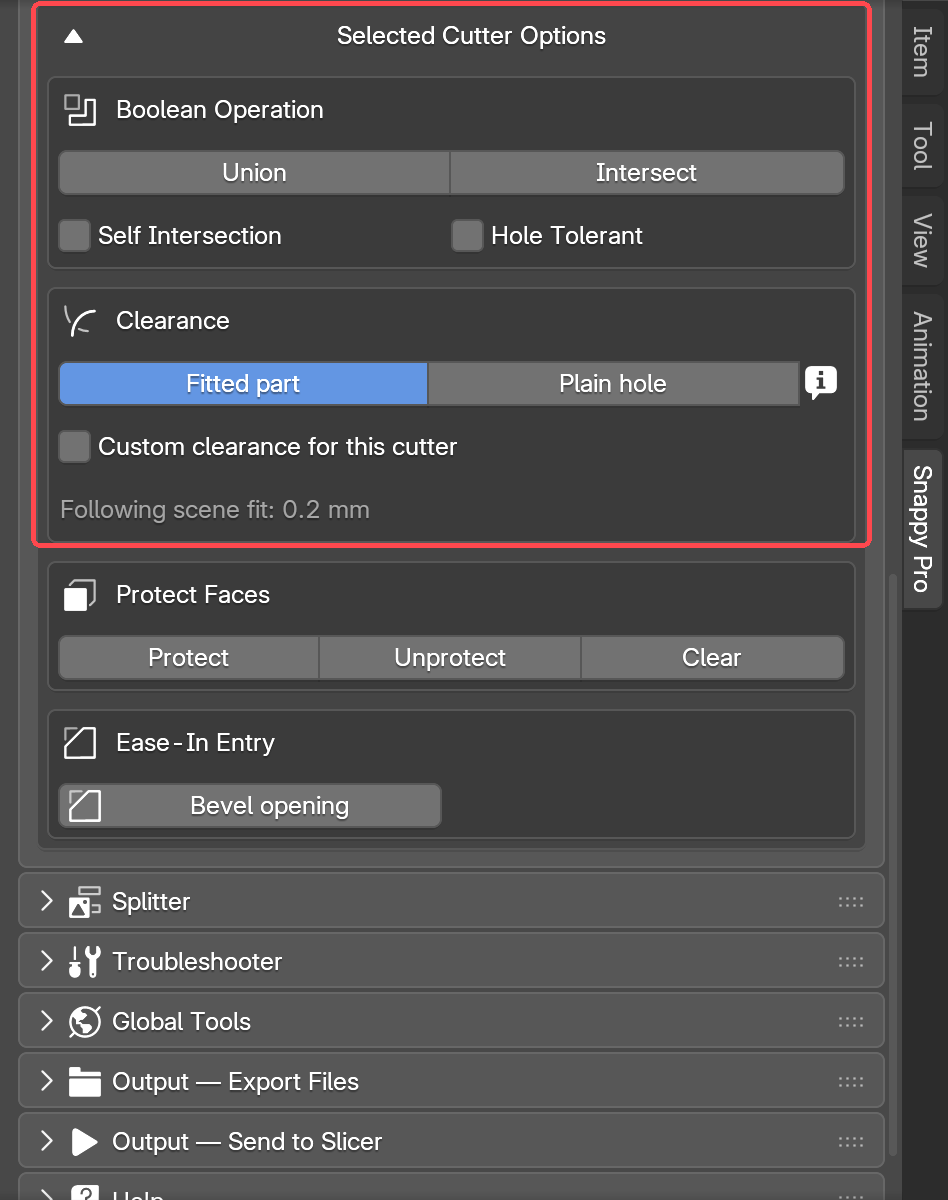Click the Boolean Operation icon
948x1200 pixels.
click(x=80, y=110)
